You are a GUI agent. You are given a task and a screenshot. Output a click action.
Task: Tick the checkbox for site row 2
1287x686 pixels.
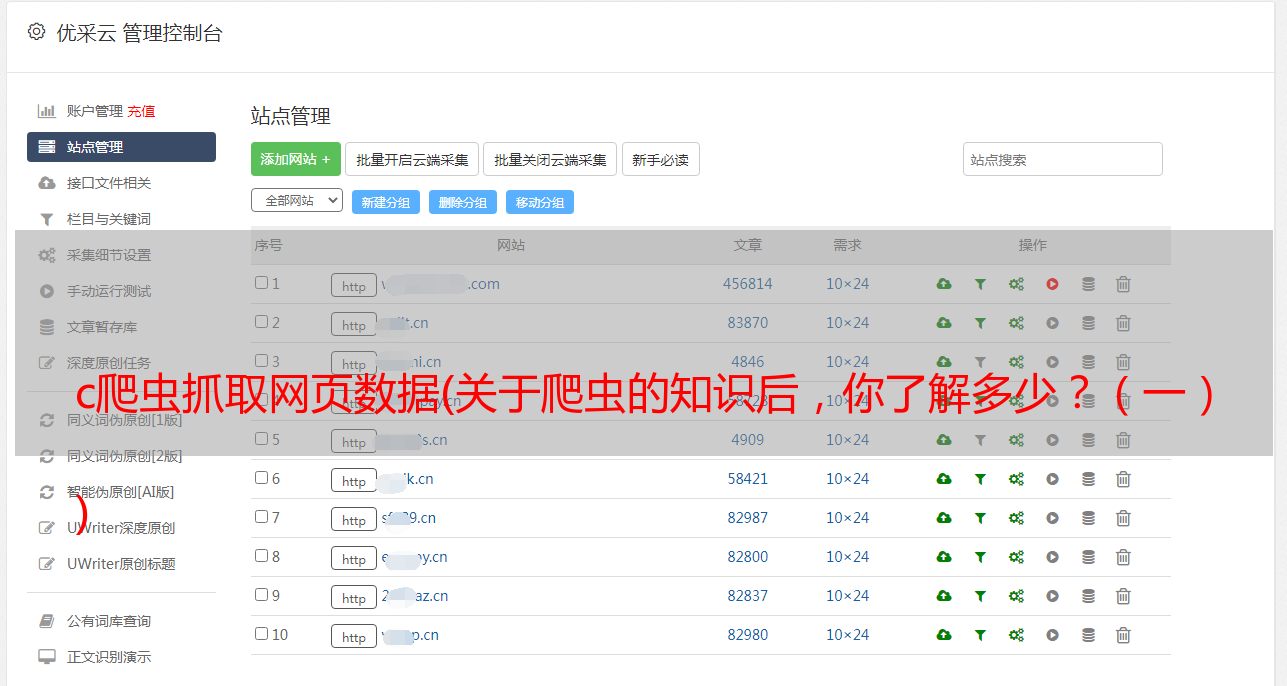pos(261,322)
